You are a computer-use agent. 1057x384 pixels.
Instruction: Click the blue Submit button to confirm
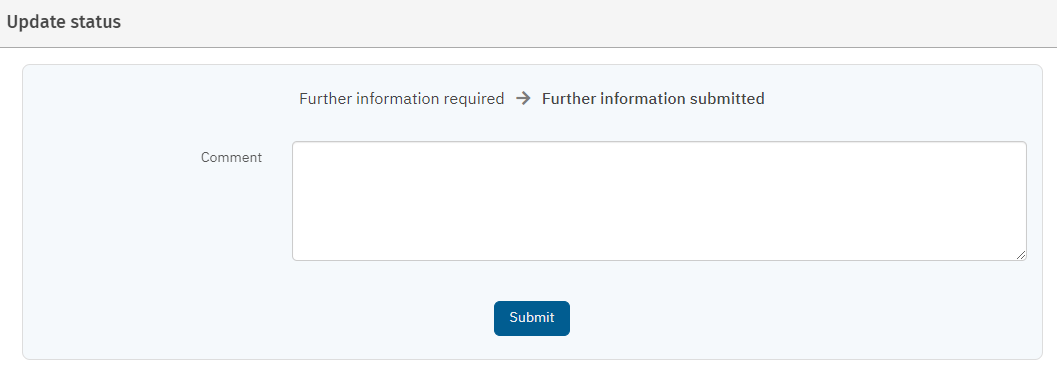(x=532, y=318)
